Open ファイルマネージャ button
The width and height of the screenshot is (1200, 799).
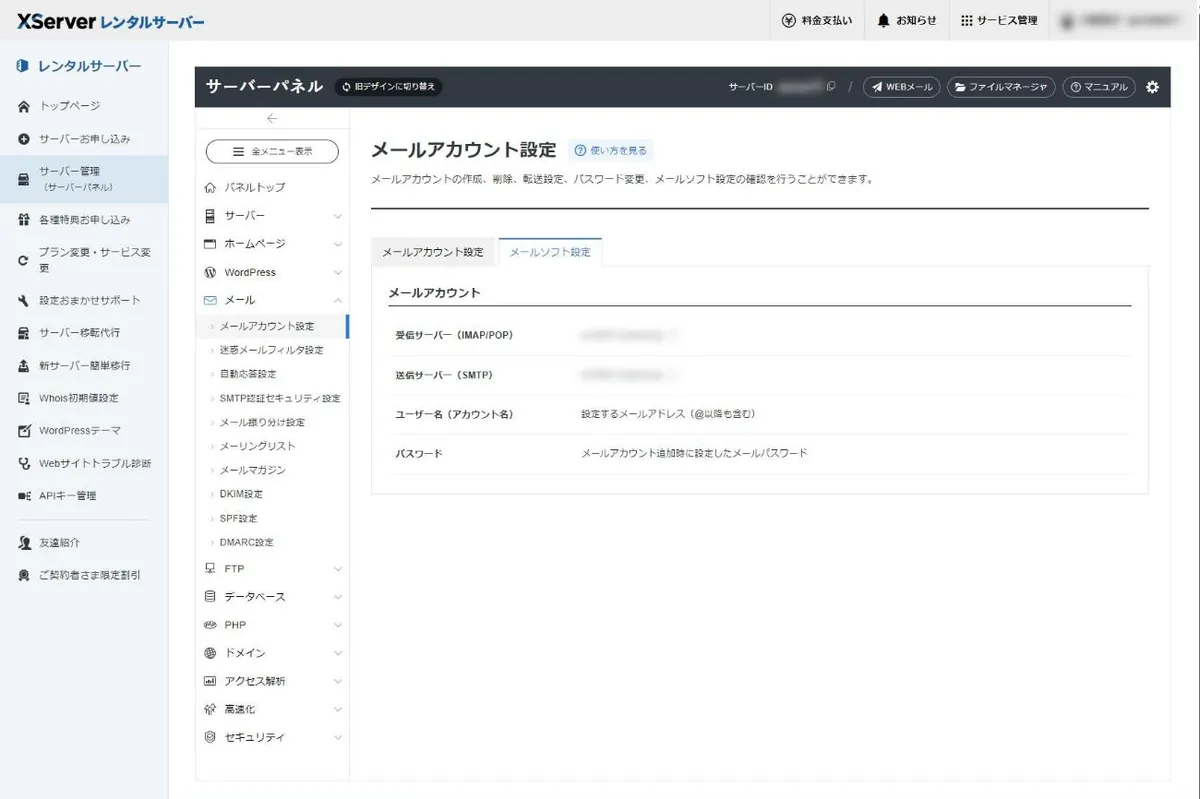point(1001,87)
